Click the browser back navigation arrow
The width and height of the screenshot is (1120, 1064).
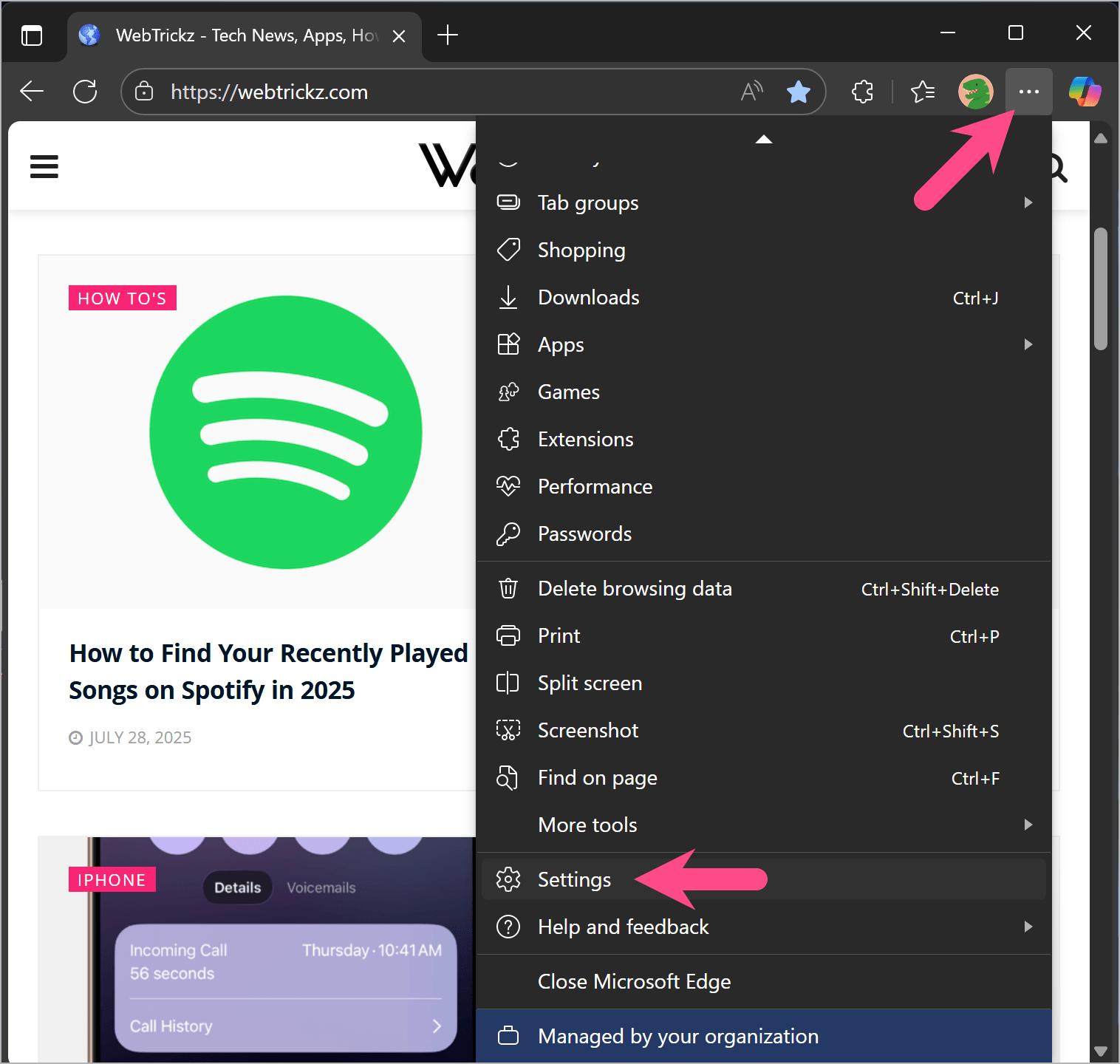click(x=31, y=91)
